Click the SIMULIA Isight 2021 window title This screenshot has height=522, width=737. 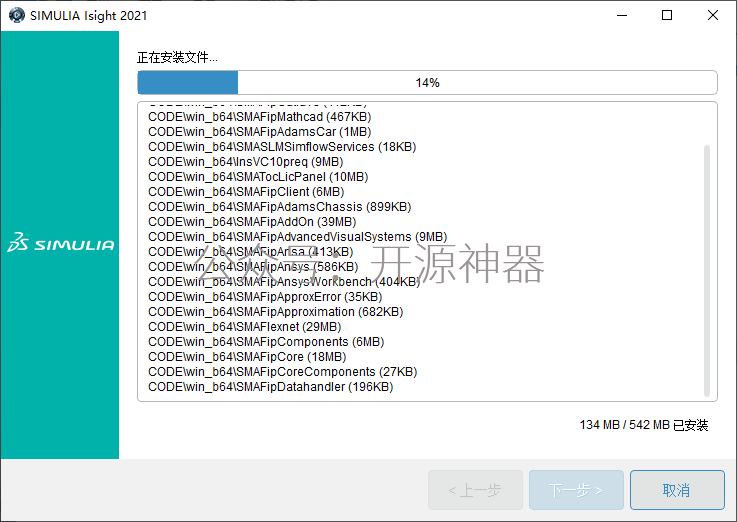coord(88,16)
